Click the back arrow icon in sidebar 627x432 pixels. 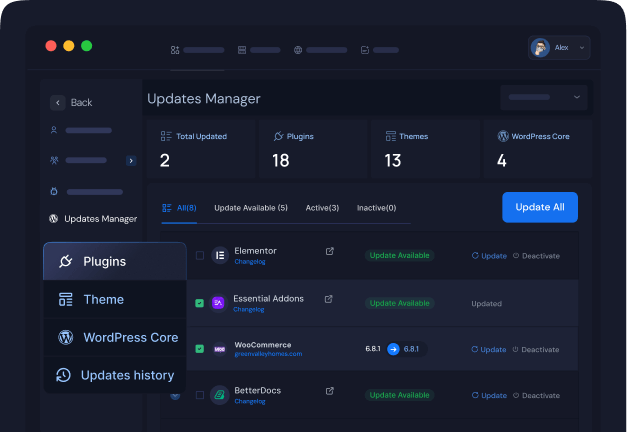(x=58, y=102)
